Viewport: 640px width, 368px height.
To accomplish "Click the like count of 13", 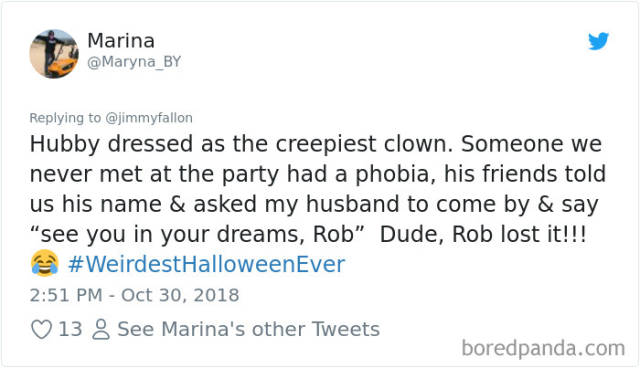I will click(70, 329).
